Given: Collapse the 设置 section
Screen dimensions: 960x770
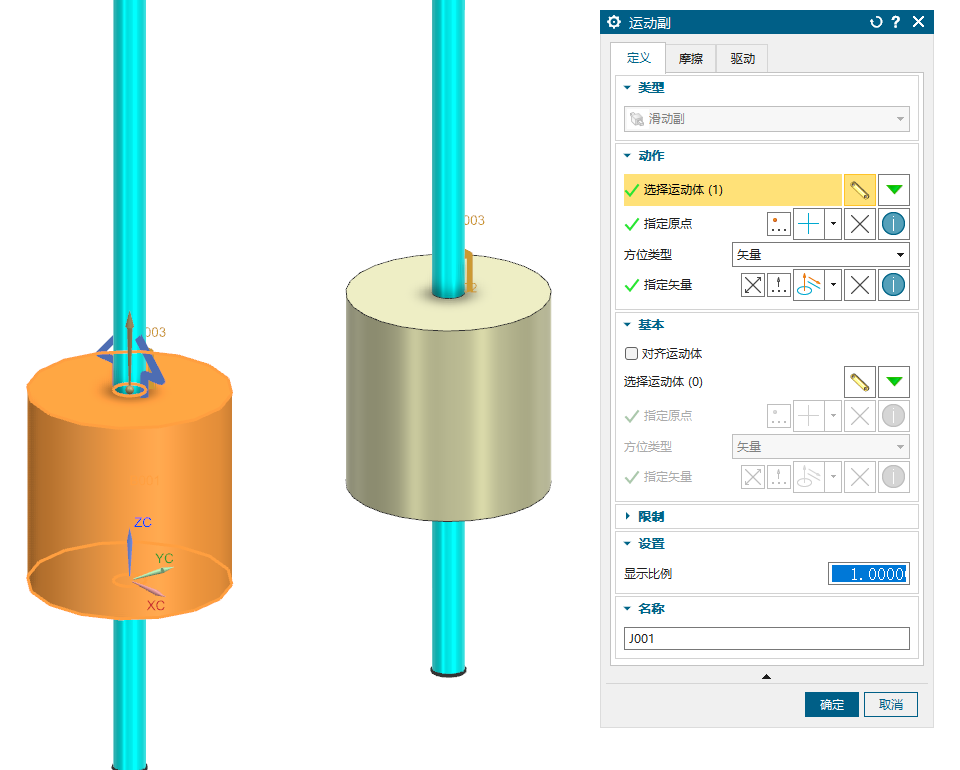Looking at the screenshot, I should 650,544.
